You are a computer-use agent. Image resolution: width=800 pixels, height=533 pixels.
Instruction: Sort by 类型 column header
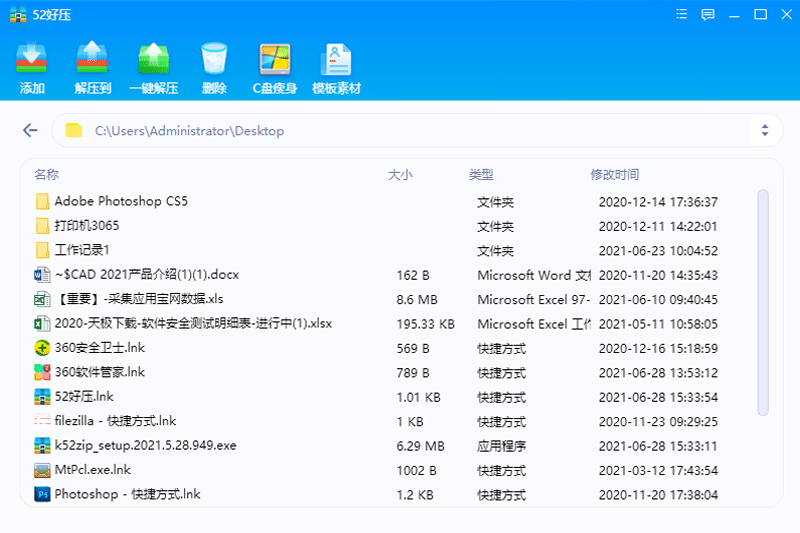(481, 175)
